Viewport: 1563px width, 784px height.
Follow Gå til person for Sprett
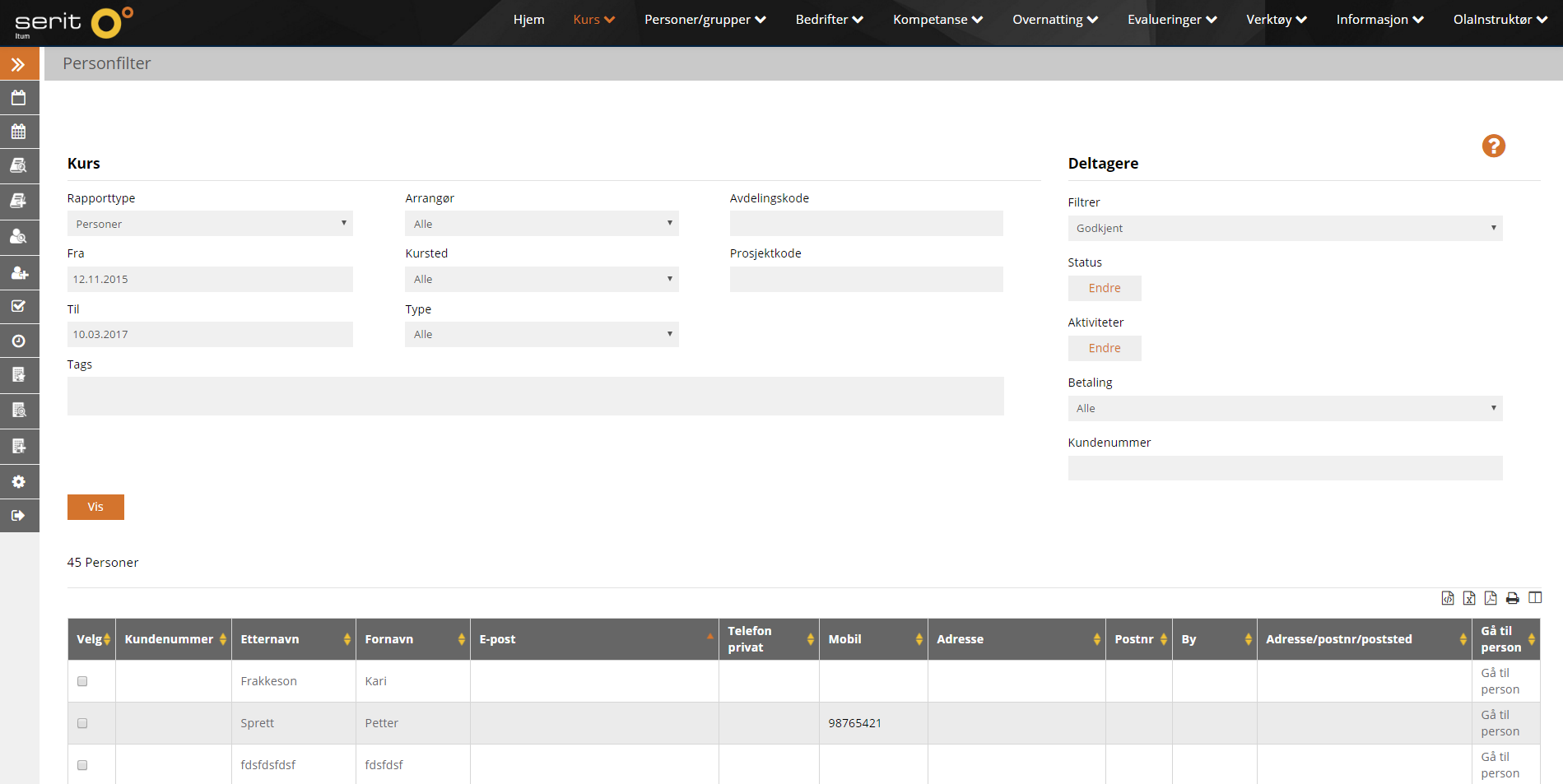pos(1500,723)
